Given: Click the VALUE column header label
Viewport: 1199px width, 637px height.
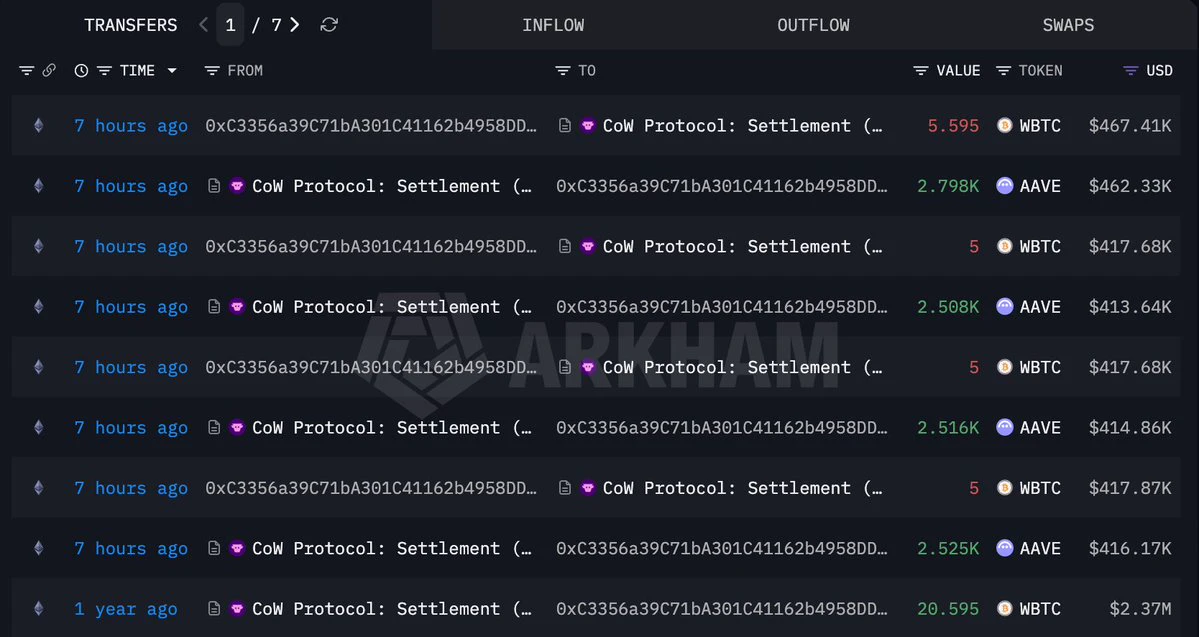Looking at the screenshot, I should point(958,70).
